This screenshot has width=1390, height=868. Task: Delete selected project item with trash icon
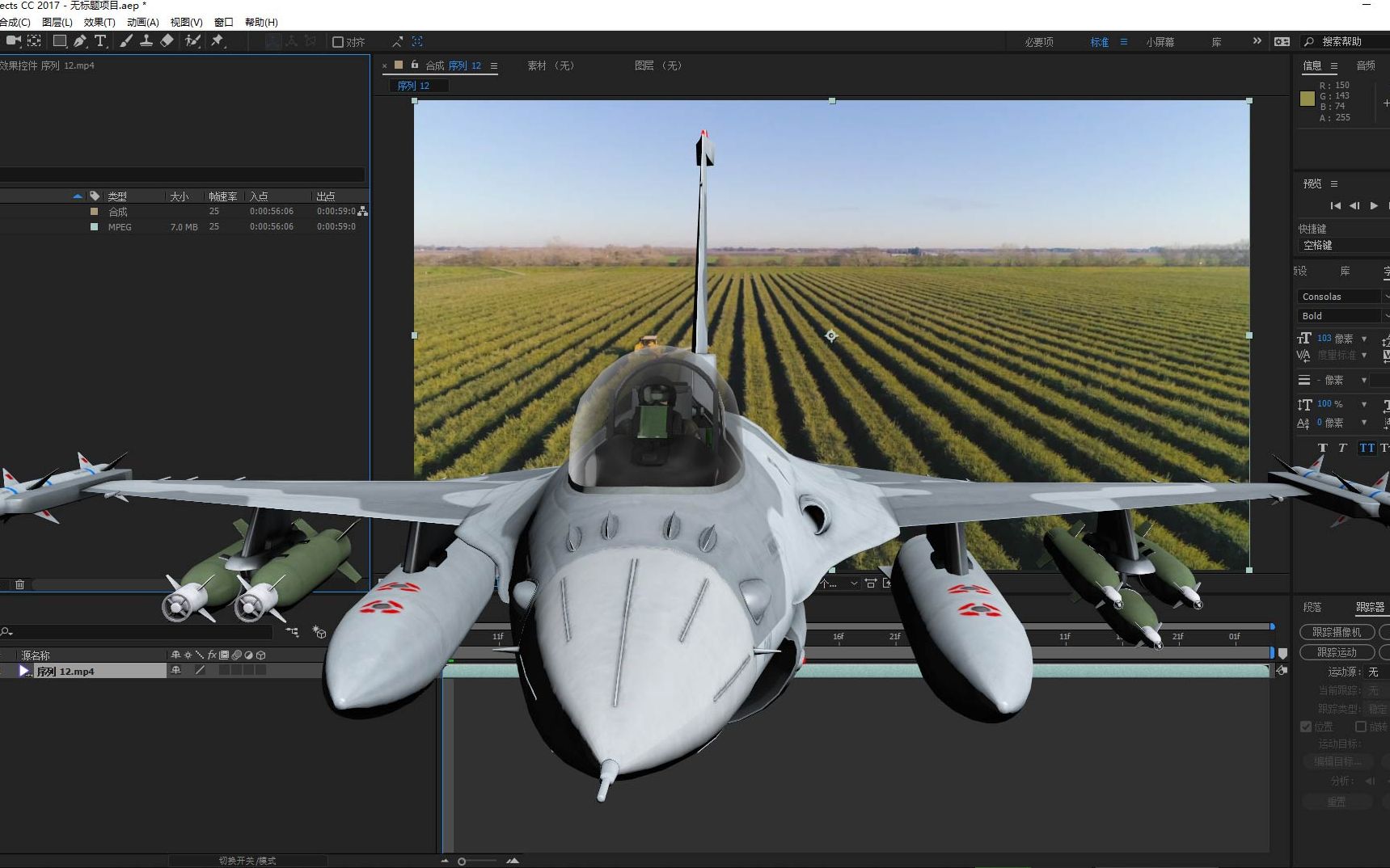20,584
